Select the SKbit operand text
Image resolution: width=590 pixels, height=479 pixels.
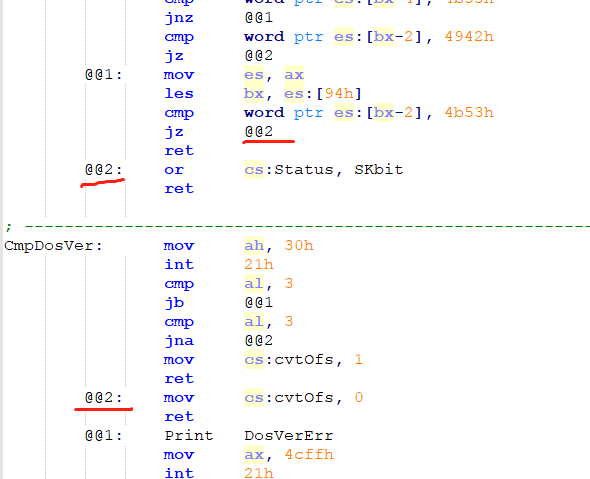point(379,170)
